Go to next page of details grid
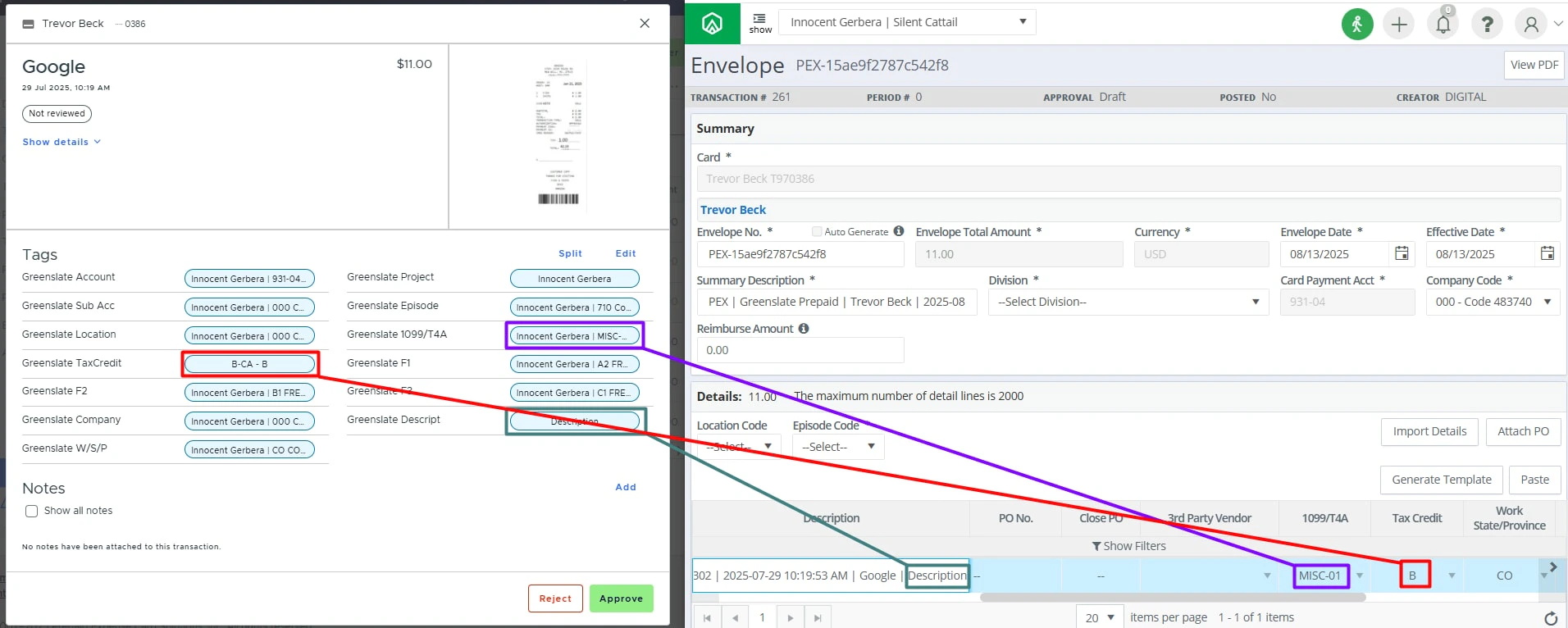This screenshot has width=1568, height=628. (x=790, y=617)
